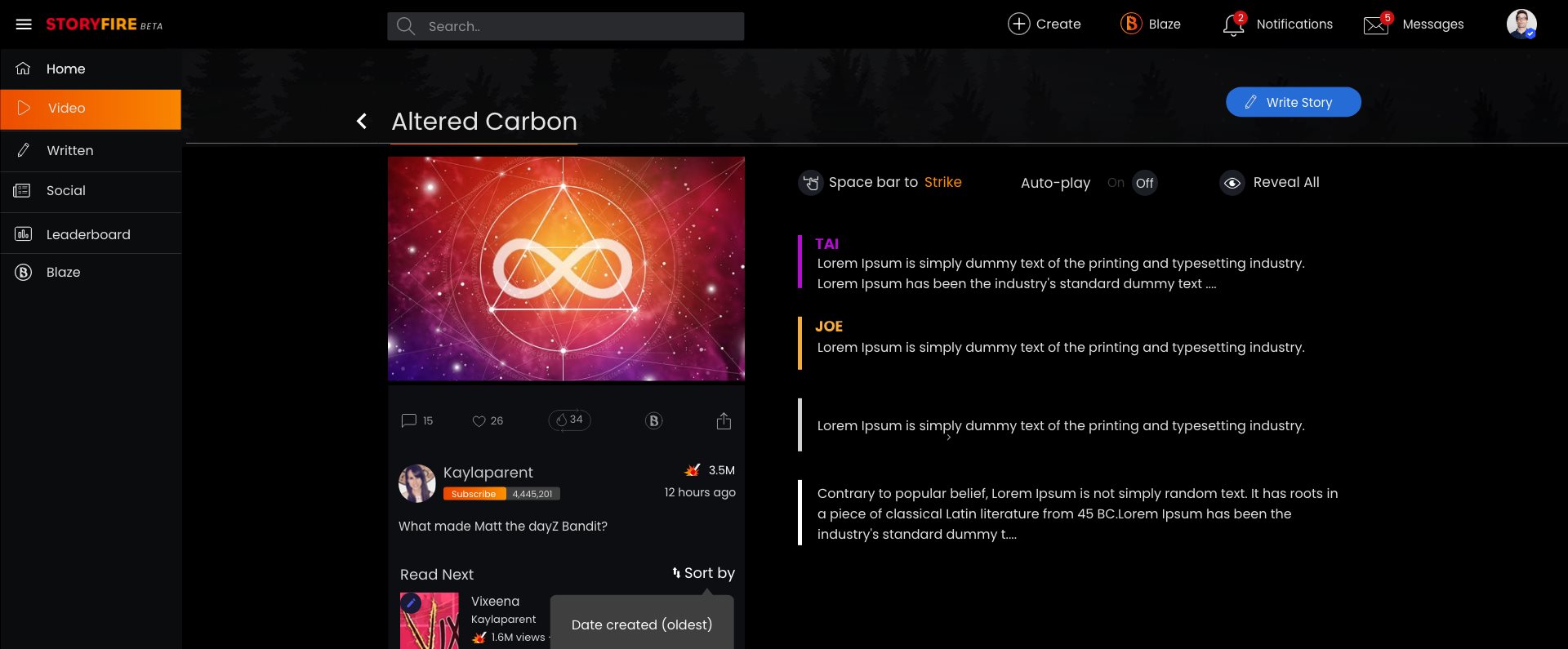The width and height of the screenshot is (1568, 649).
Task: Open the Messages envelope icon
Action: pyautogui.click(x=1377, y=24)
